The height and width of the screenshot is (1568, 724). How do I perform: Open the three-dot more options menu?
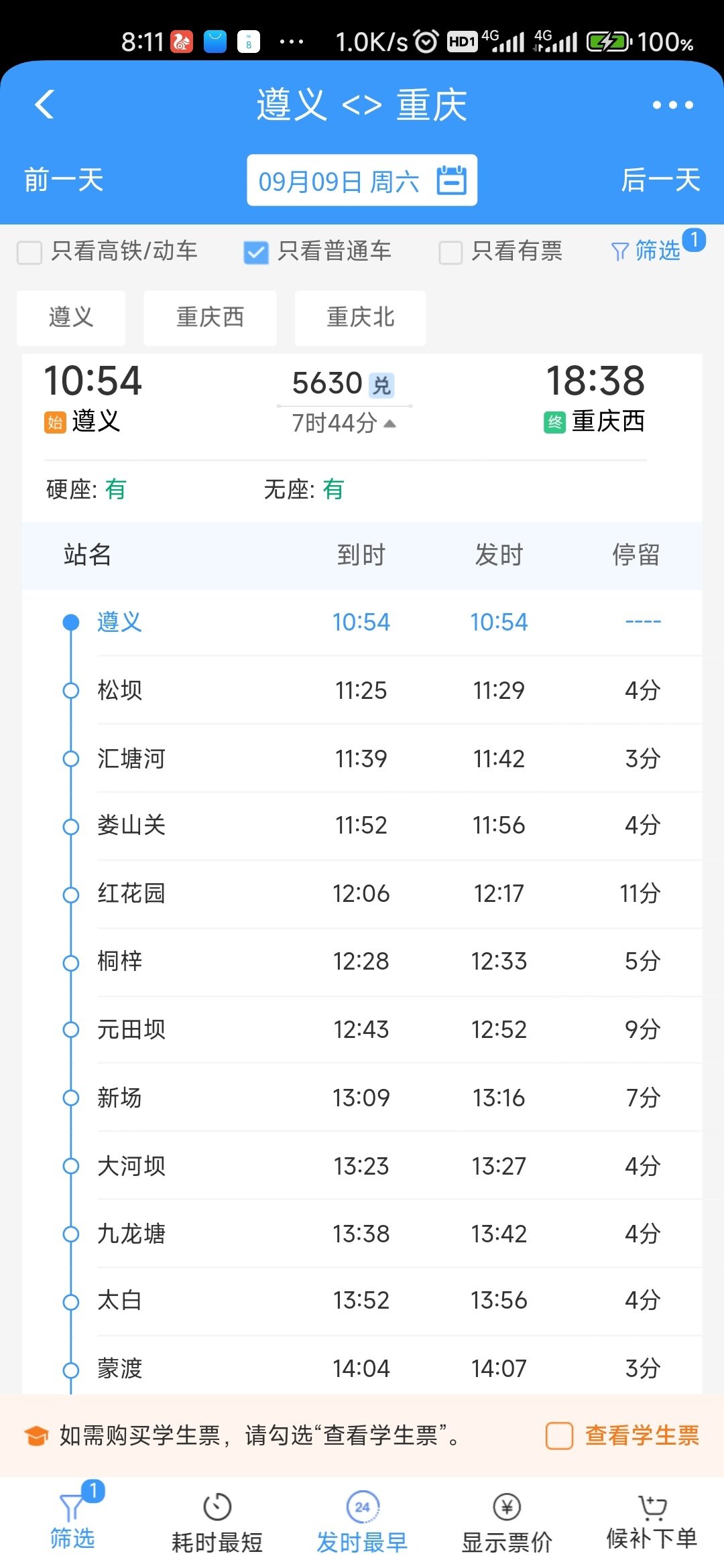click(672, 105)
